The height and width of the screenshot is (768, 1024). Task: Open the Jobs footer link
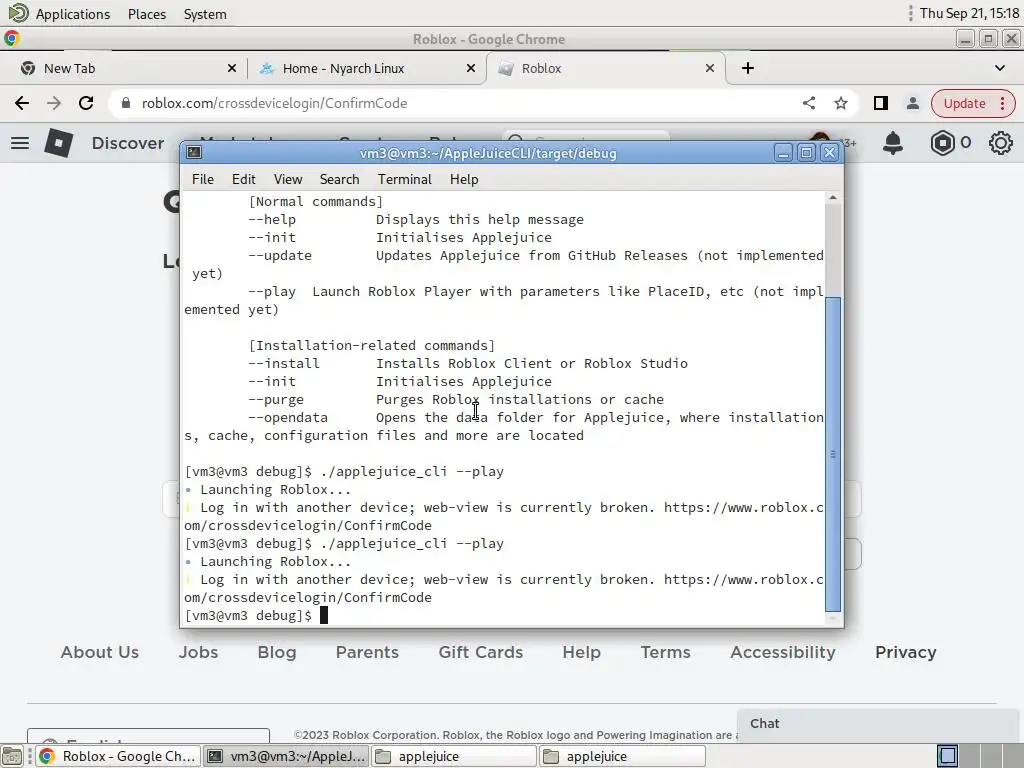click(x=199, y=652)
